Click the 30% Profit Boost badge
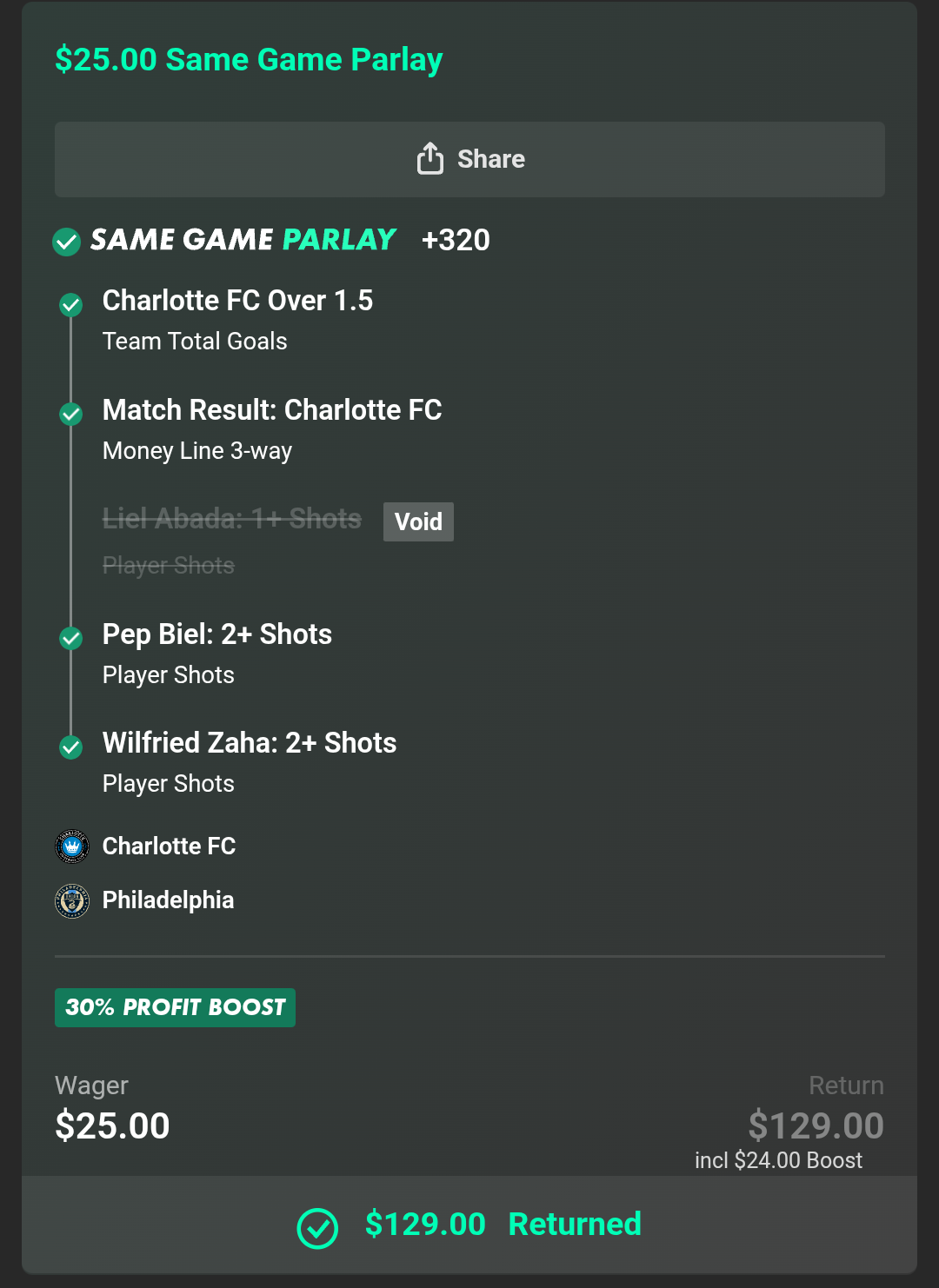 [x=175, y=1007]
